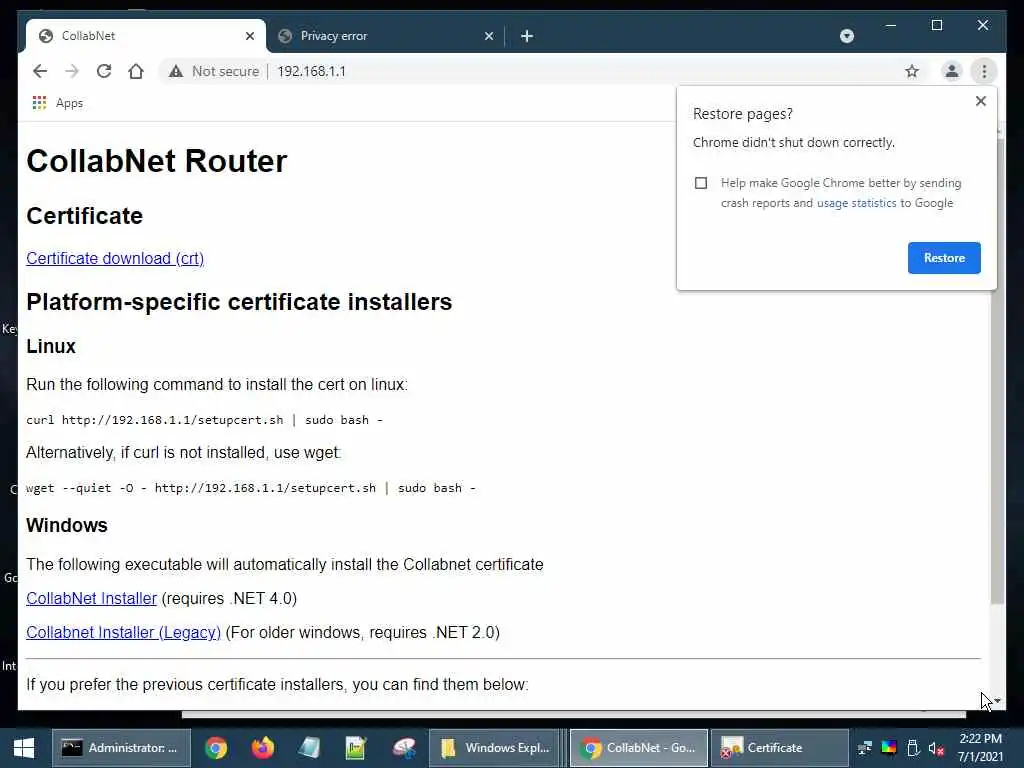This screenshot has height=768, width=1024.
Task: Open the browser home page
Action: [x=136, y=71]
